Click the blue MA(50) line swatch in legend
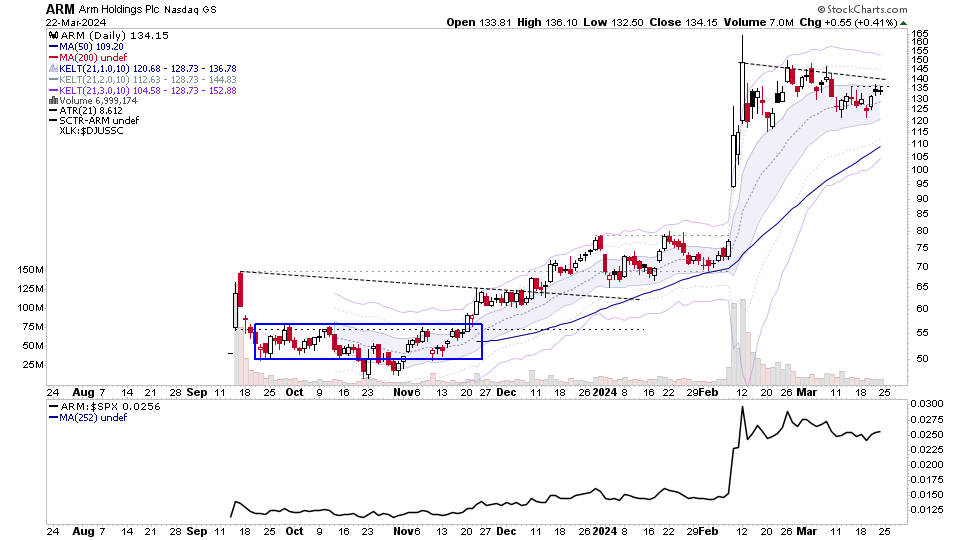 (x=53, y=47)
